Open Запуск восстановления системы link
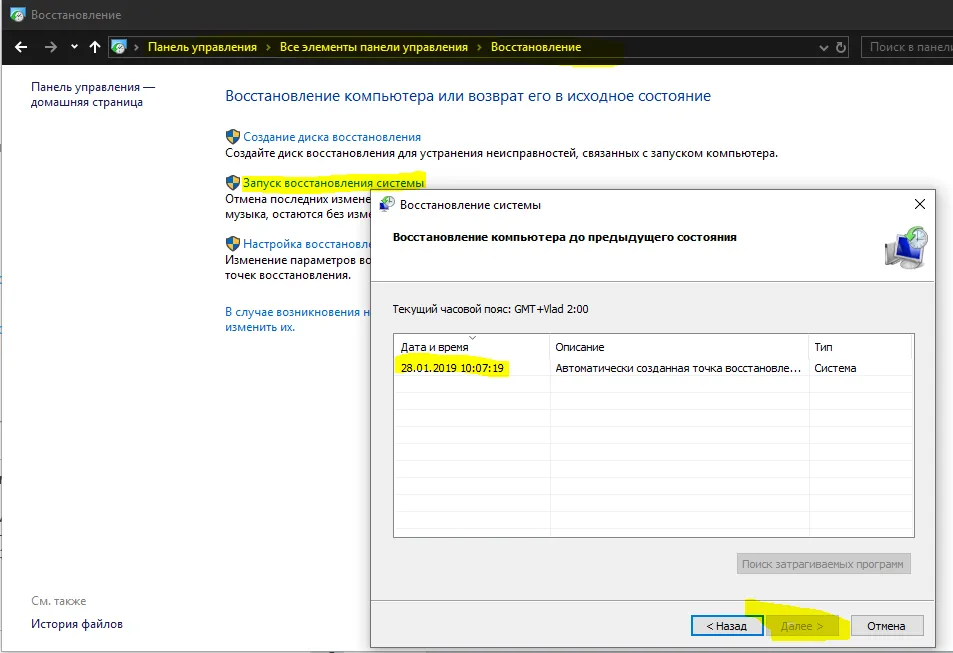Viewport: 953px width, 653px height. click(333, 182)
